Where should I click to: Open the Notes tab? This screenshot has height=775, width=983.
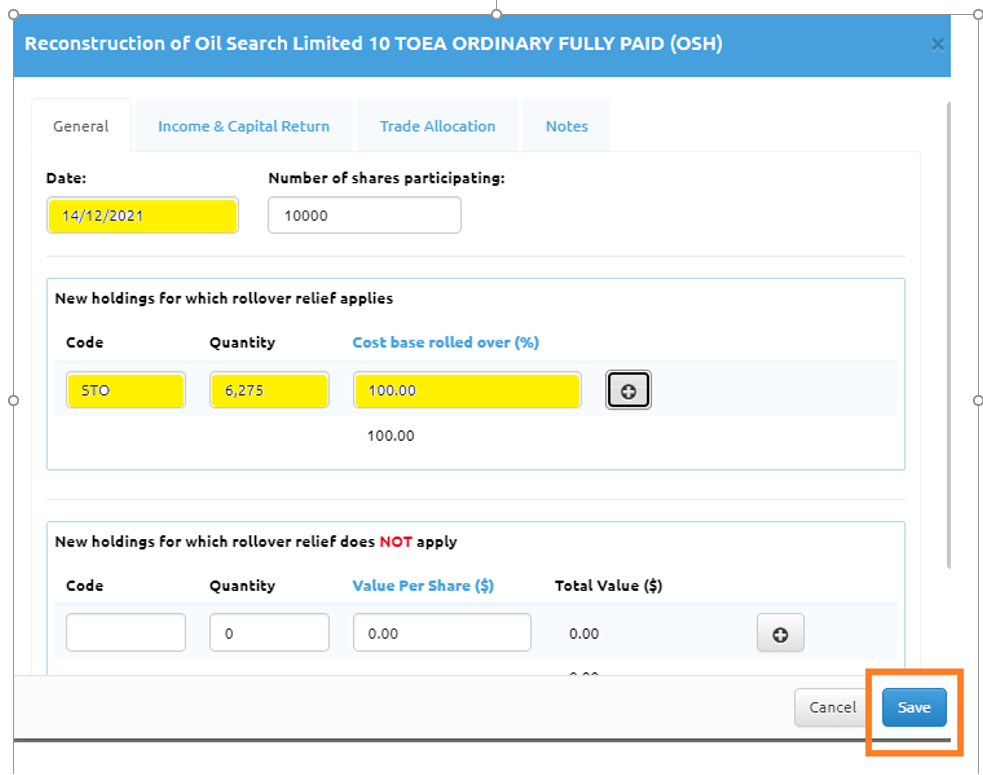567,126
